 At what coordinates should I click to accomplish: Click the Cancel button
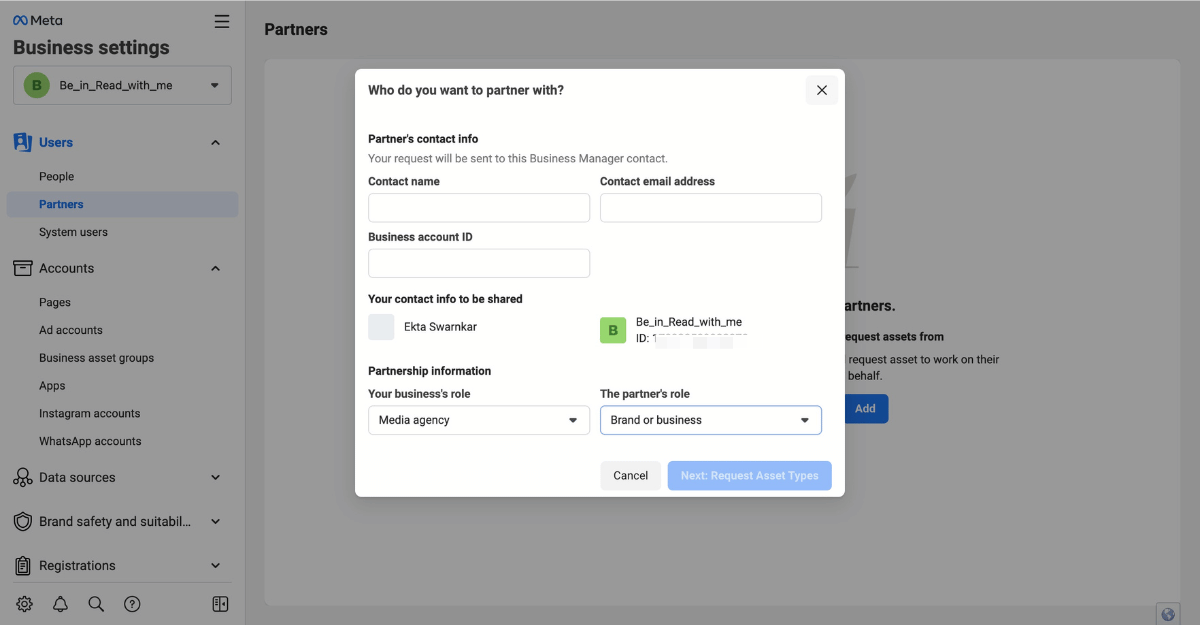click(x=630, y=475)
